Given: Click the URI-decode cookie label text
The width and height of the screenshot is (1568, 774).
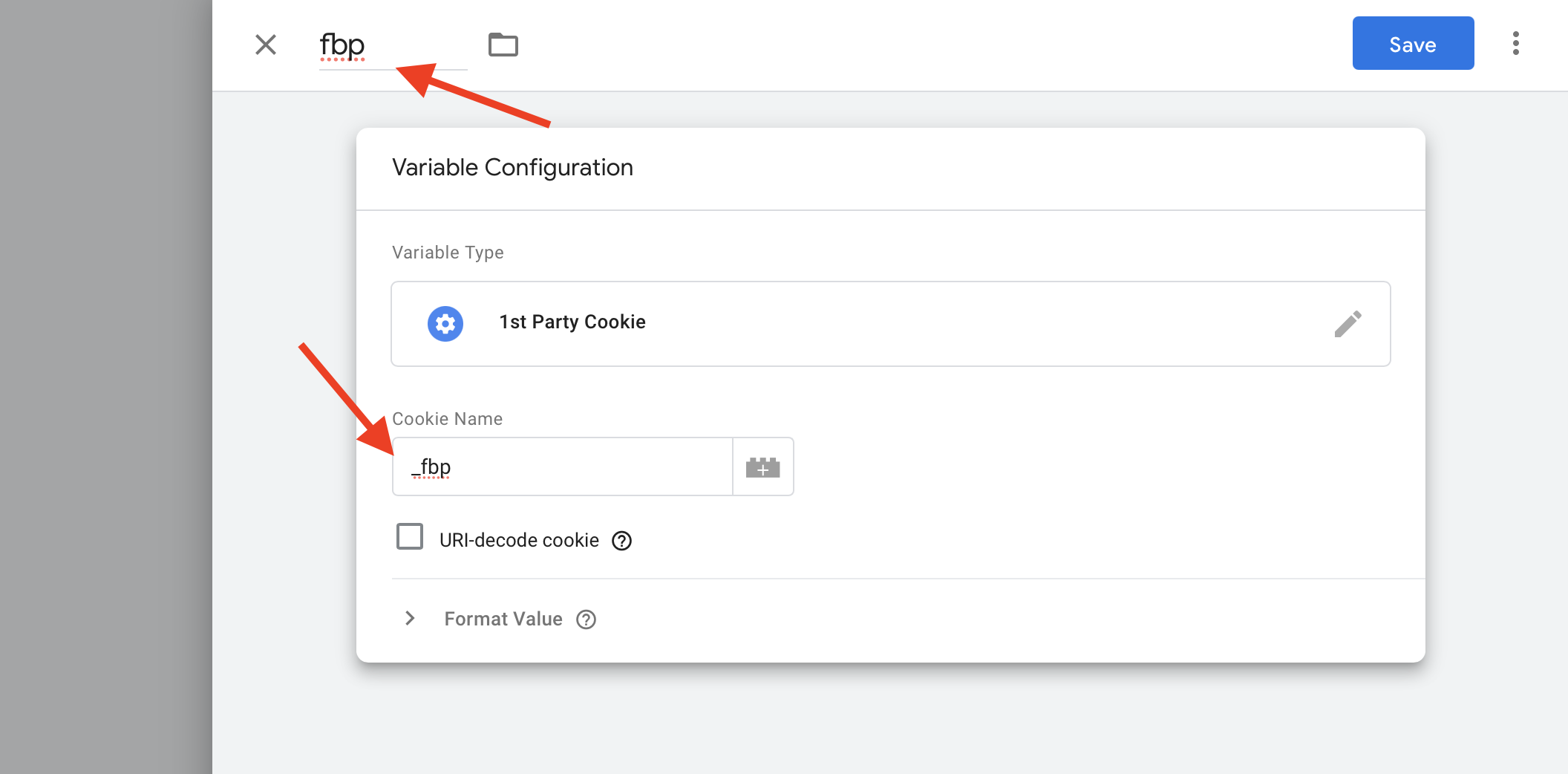Looking at the screenshot, I should (x=519, y=540).
